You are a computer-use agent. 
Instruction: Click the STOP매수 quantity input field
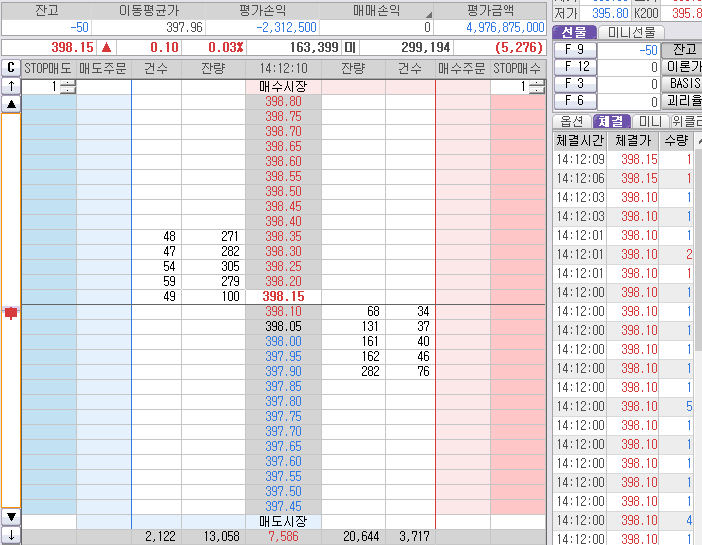pyautogui.click(x=510, y=86)
